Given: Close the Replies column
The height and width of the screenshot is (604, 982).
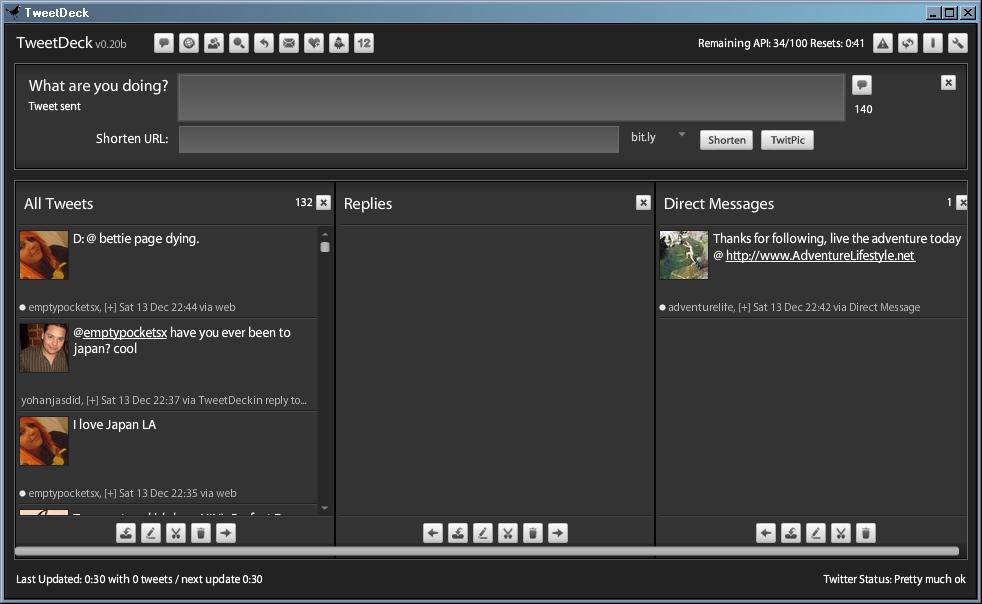Looking at the screenshot, I should tap(643, 202).
